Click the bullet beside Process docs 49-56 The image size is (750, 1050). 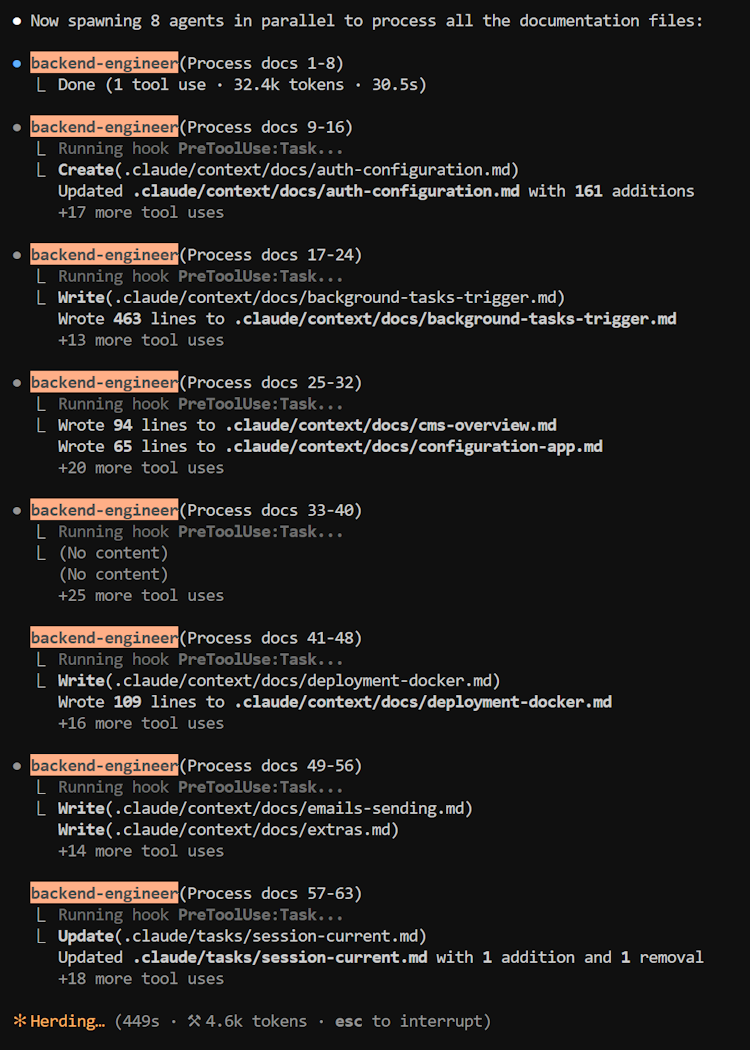tap(17, 765)
